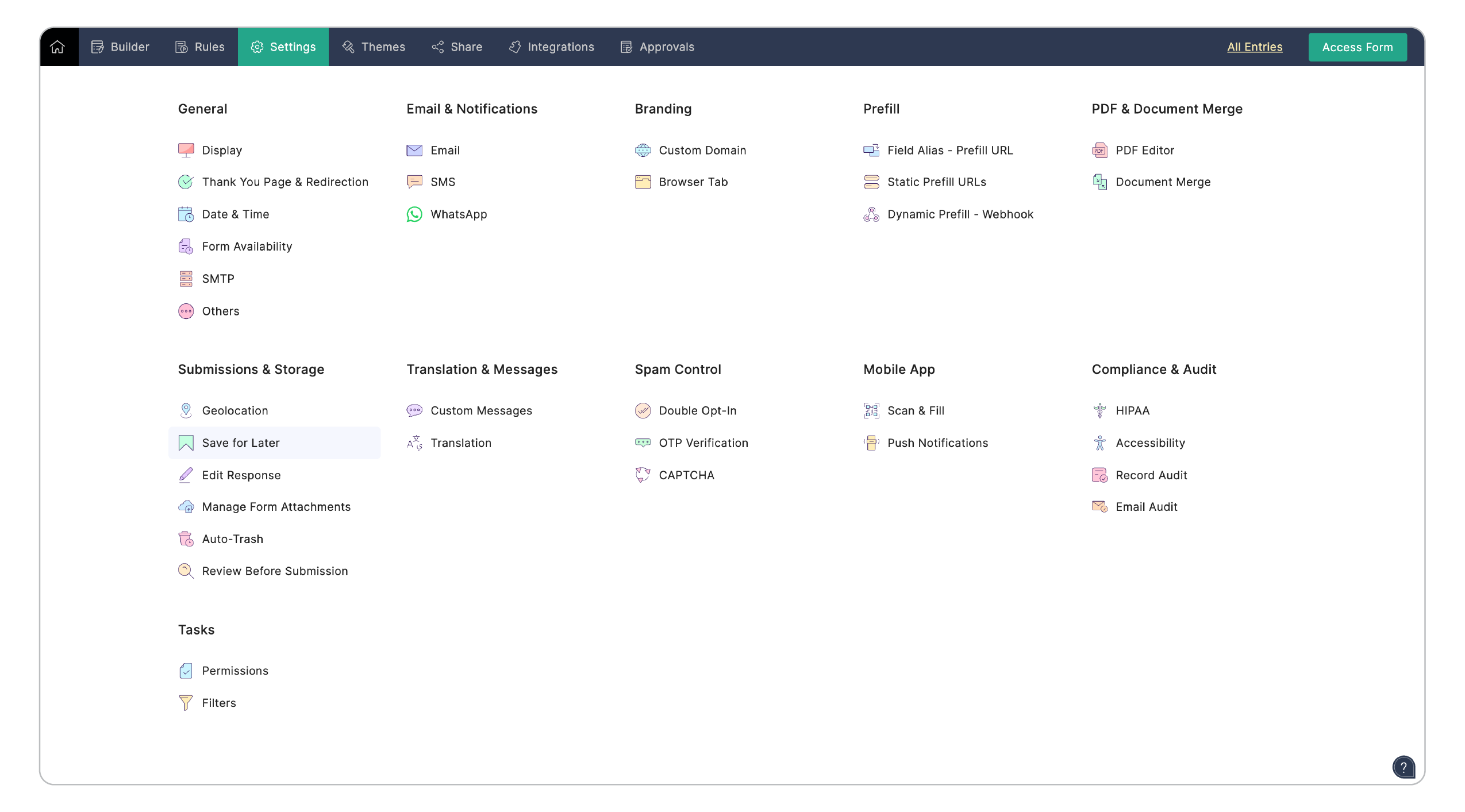
Task: Open the CAPTCHA spam control settings
Action: (686, 475)
